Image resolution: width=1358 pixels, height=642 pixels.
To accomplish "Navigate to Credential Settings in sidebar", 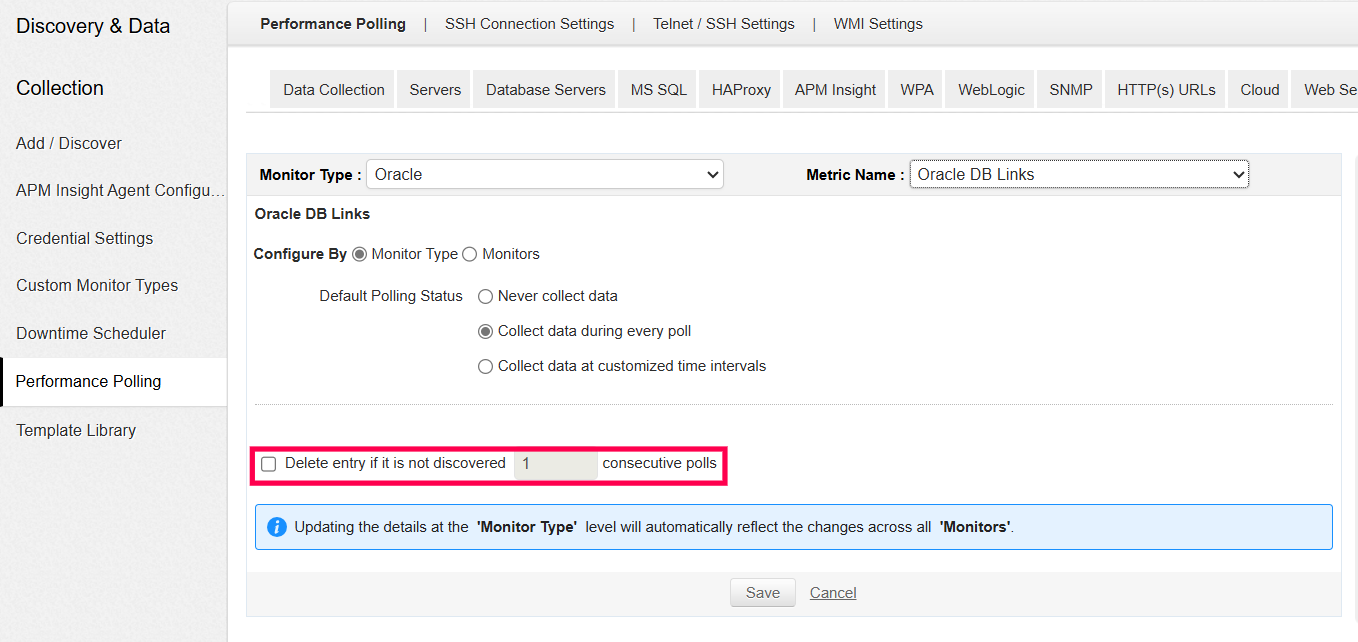I will click(85, 238).
